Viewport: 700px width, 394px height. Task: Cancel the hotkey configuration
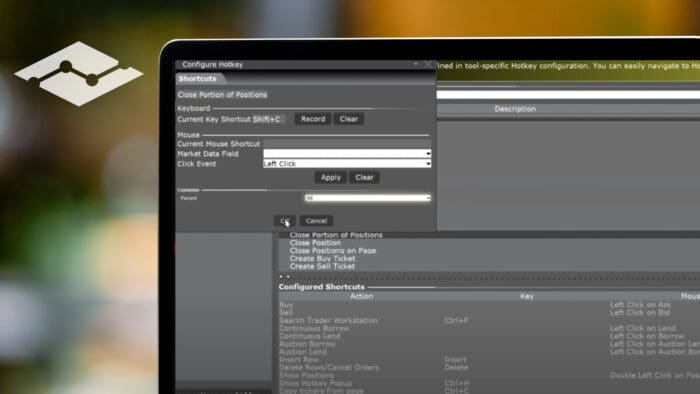click(317, 221)
